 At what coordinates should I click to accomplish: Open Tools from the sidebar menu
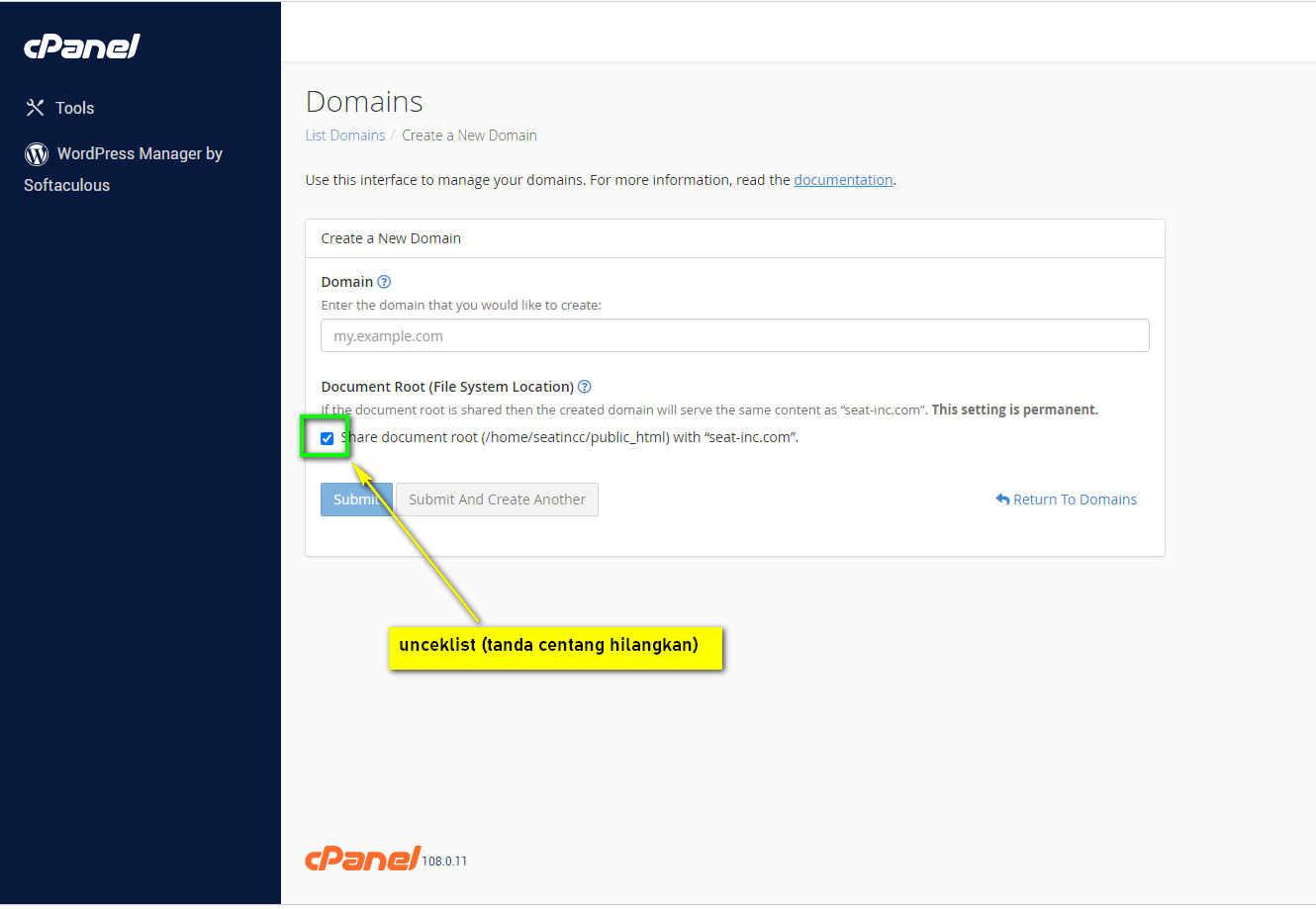pos(74,108)
